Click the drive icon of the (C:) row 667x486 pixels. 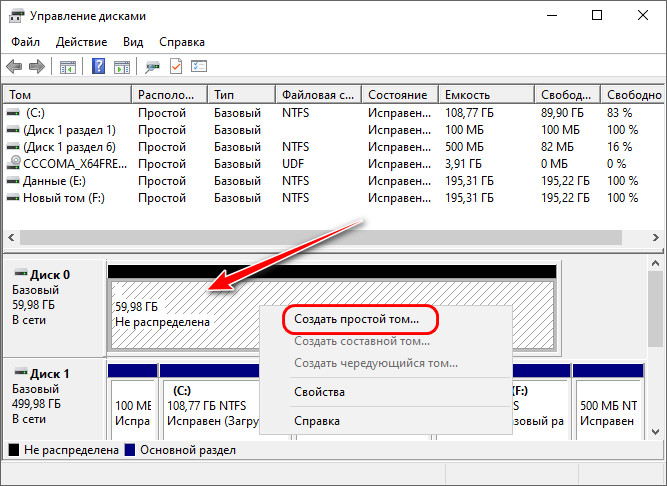[x=14, y=113]
